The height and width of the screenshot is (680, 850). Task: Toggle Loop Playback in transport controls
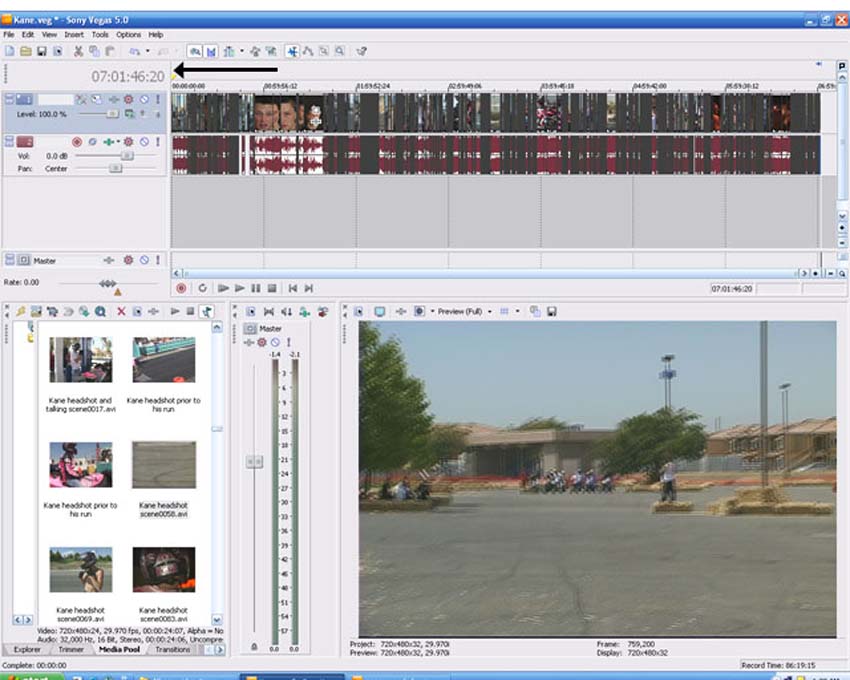coord(202,288)
